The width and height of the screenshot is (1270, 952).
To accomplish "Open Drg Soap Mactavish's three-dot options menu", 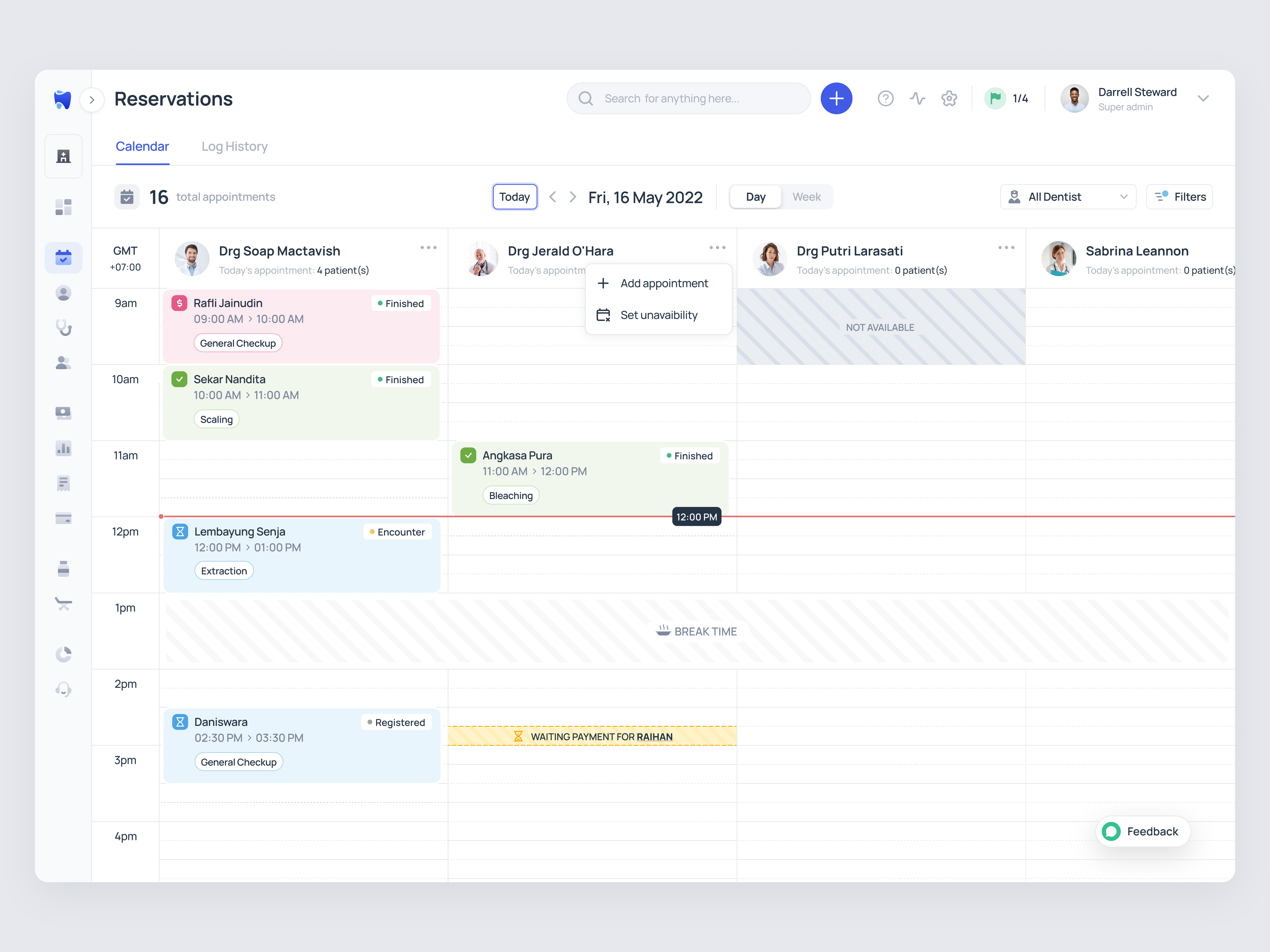I will (x=428, y=247).
